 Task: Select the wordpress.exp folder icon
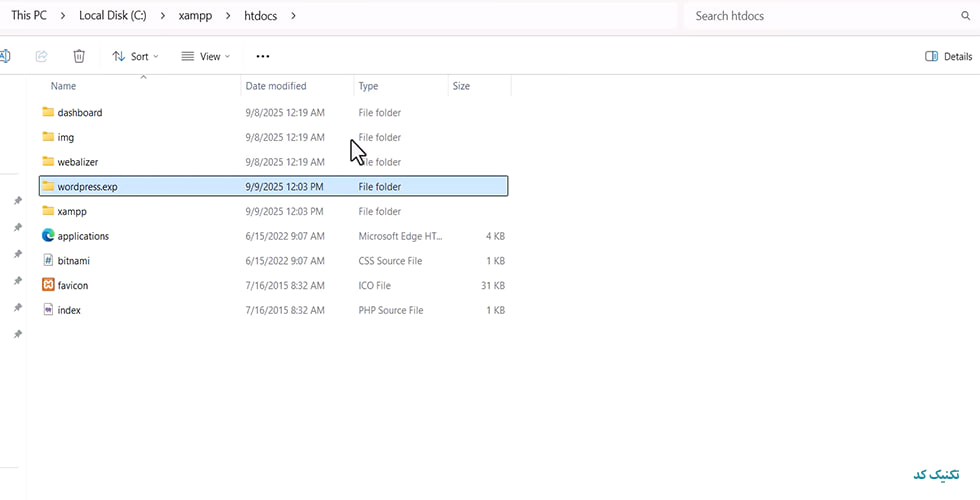click(48, 186)
